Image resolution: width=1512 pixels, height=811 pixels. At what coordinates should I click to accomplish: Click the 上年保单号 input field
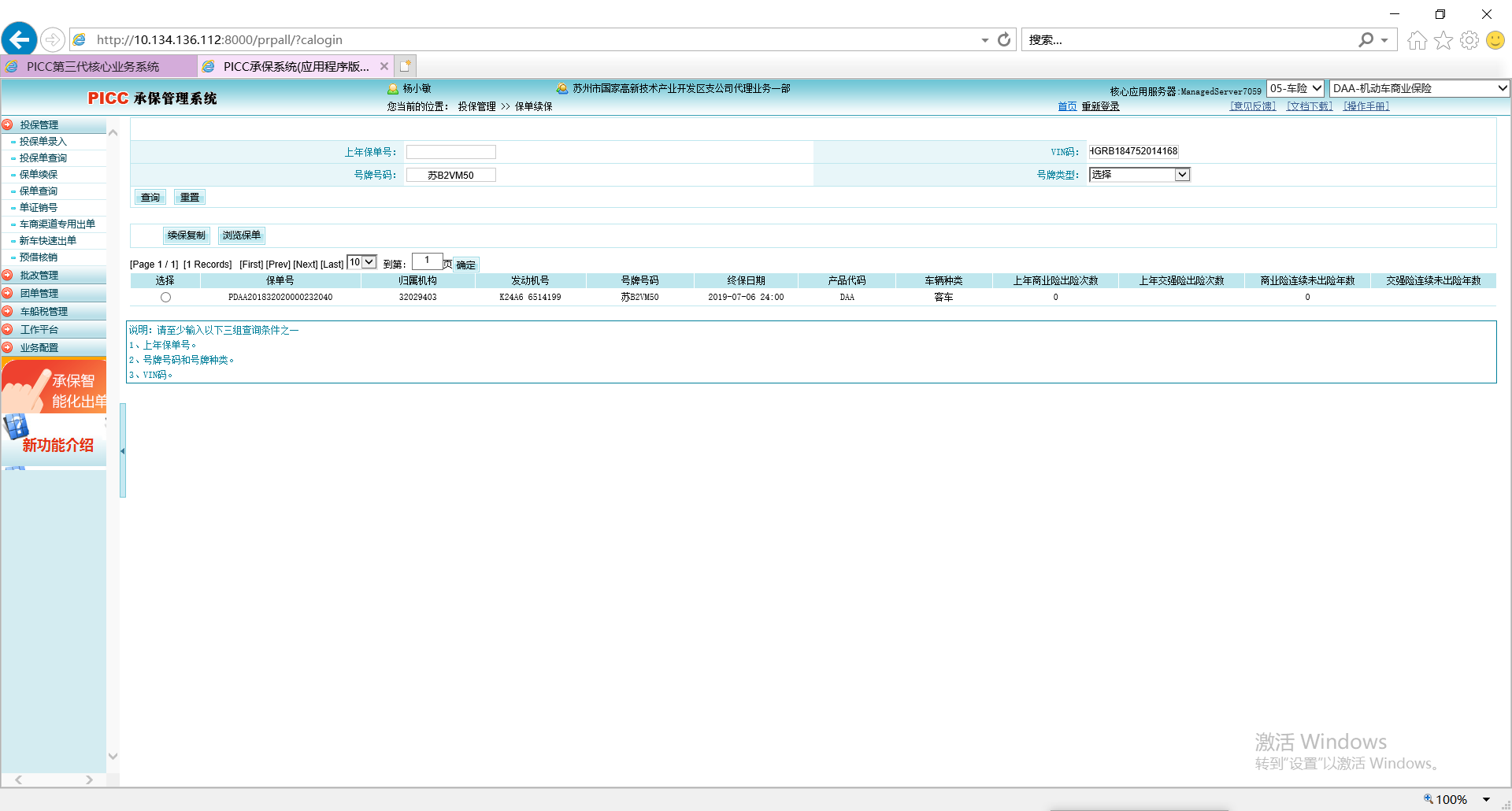point(450,152)
